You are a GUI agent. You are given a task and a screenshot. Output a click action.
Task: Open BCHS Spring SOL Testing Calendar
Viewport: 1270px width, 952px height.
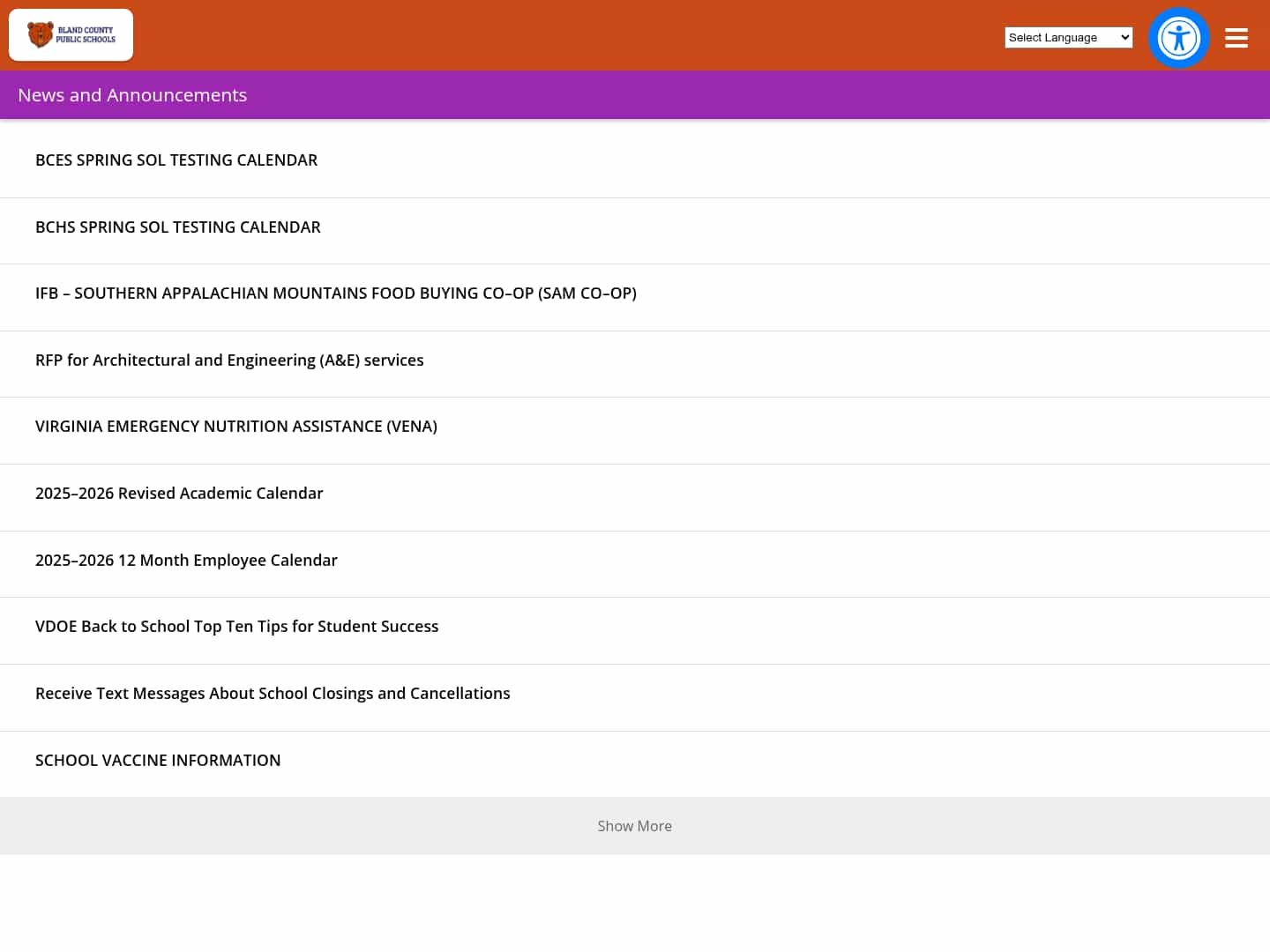point(178,227)
